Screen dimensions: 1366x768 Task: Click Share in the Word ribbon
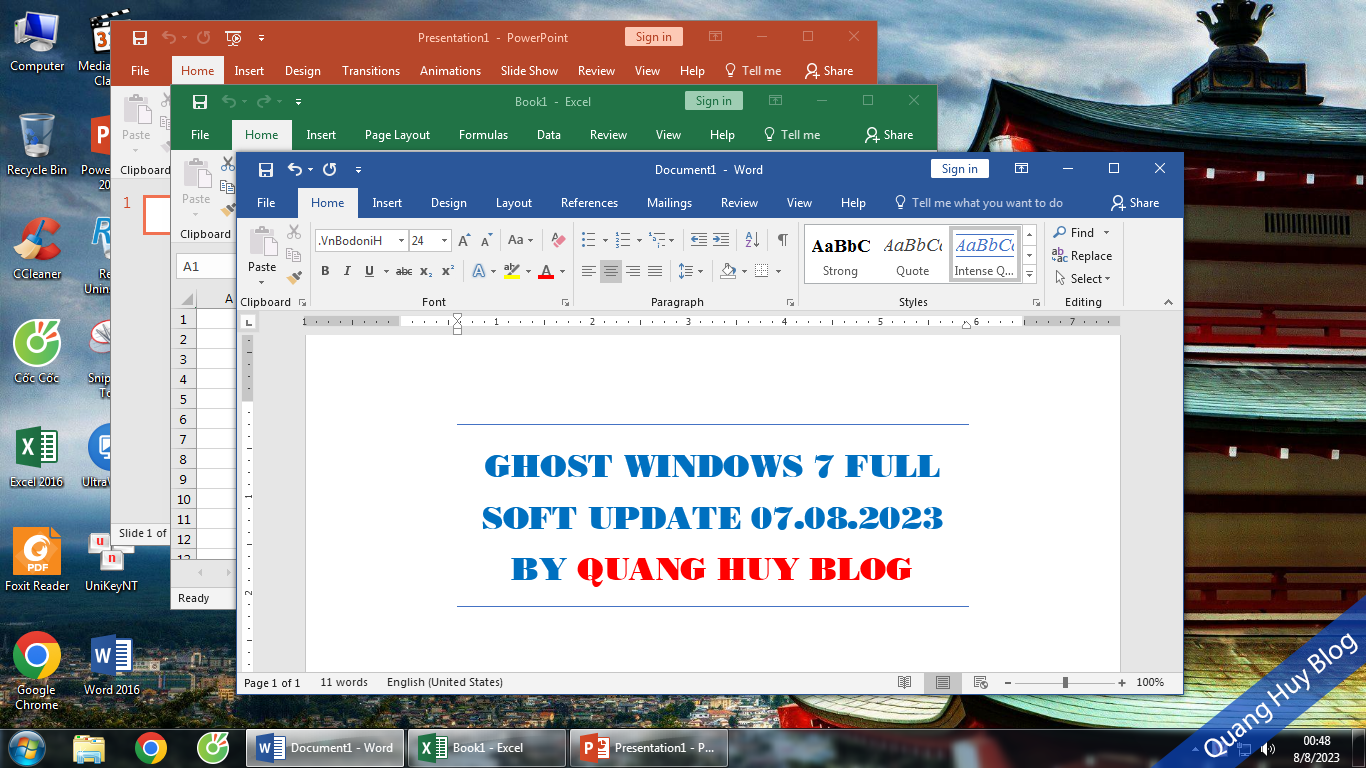click(x=1135, y=202)
